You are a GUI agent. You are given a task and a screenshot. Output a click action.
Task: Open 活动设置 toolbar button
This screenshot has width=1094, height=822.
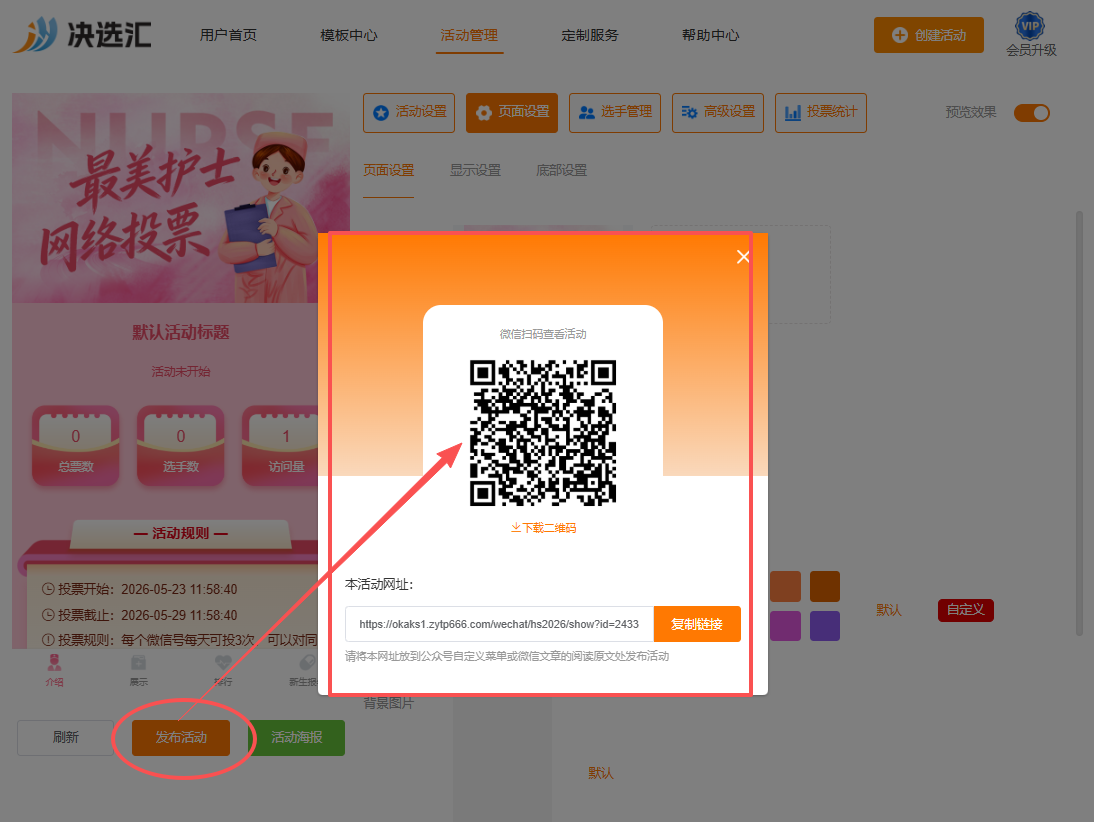tap(409, 112)
